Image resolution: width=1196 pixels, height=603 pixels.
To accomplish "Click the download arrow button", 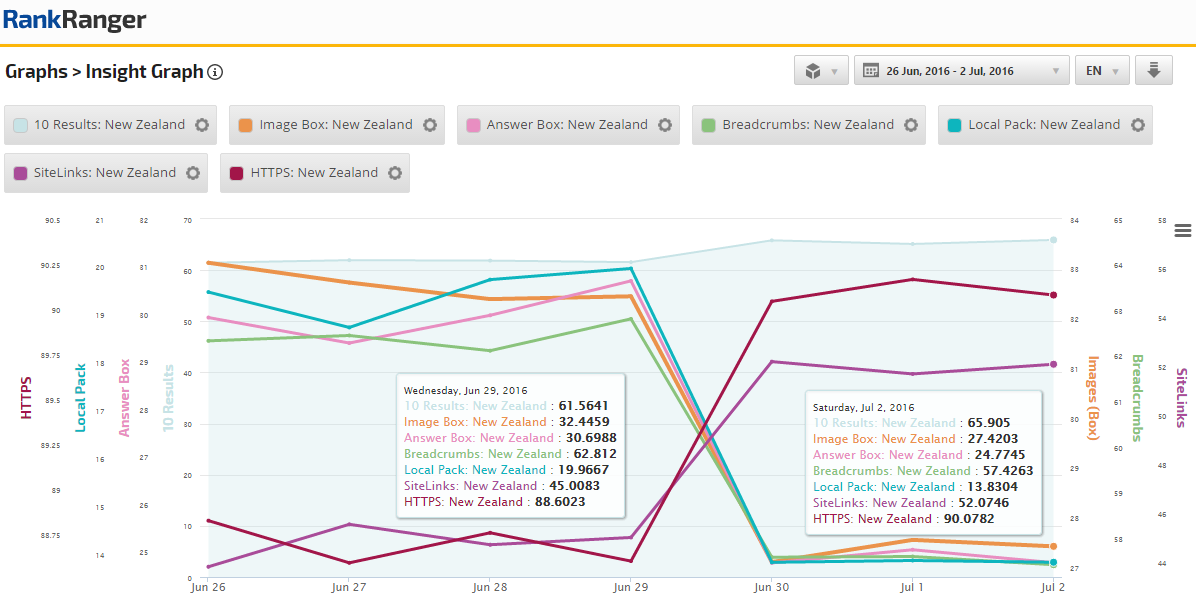I will [x=1153, y=71].
